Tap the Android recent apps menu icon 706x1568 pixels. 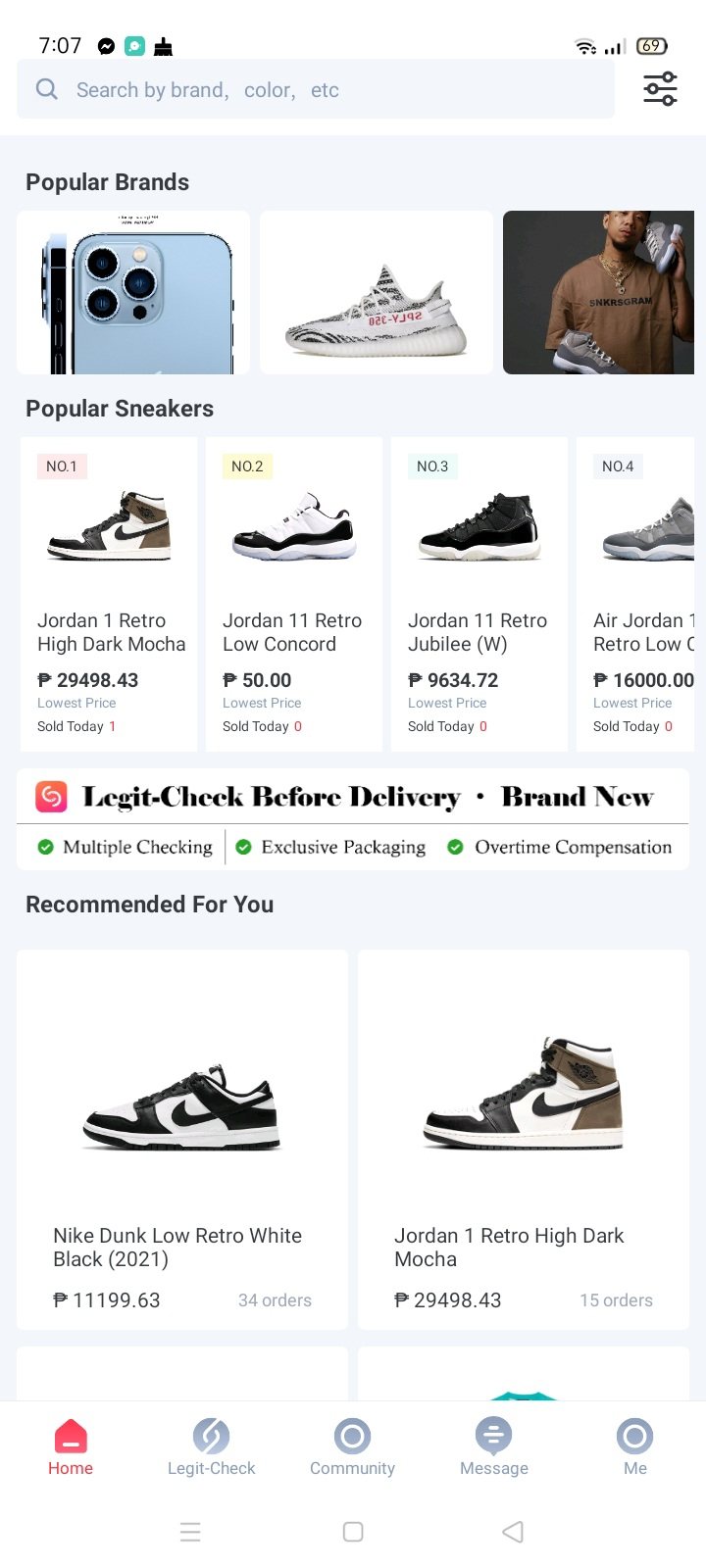pos(190,1532)
